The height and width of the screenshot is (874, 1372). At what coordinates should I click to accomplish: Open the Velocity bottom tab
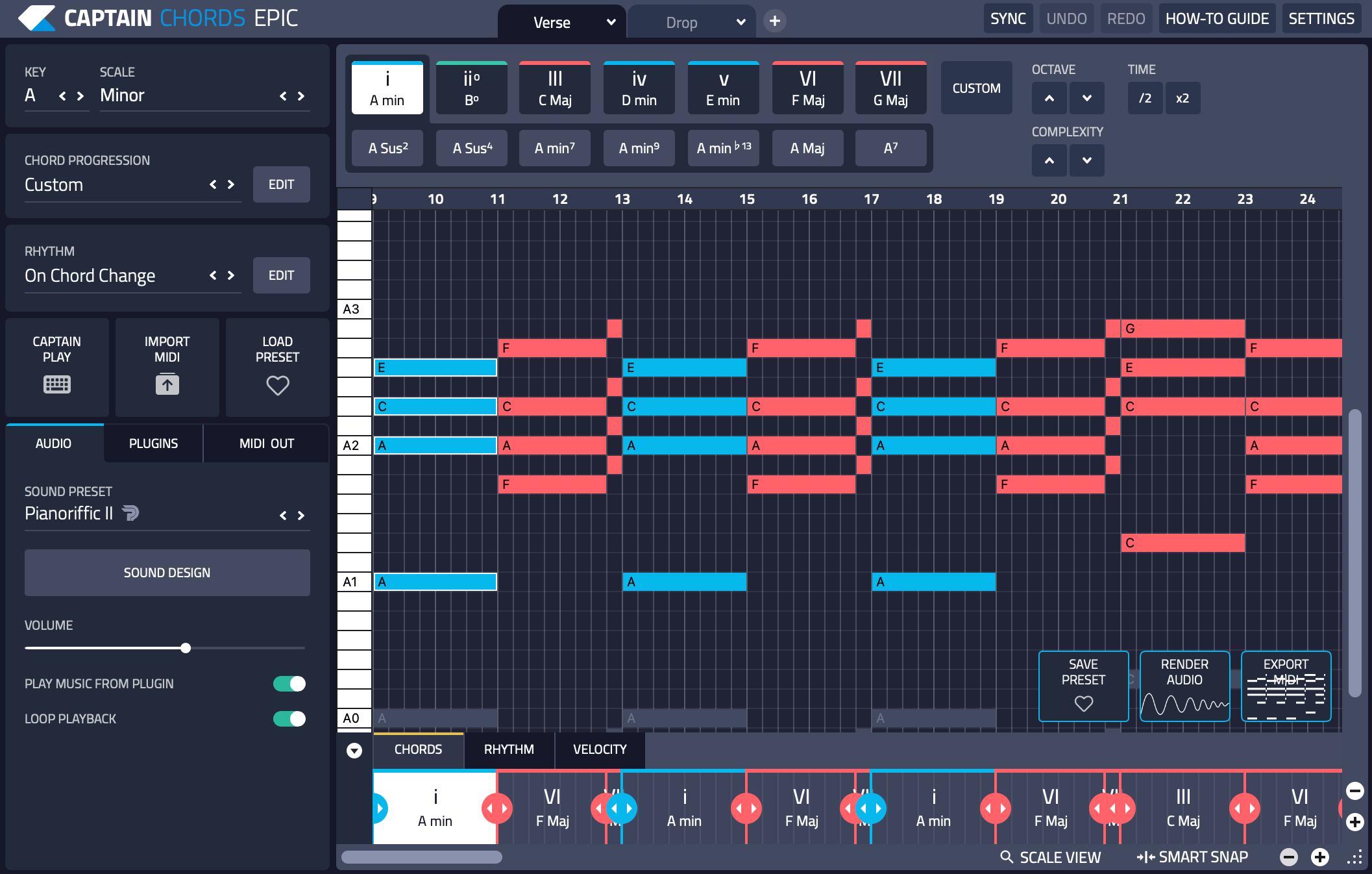click(600, 749)
